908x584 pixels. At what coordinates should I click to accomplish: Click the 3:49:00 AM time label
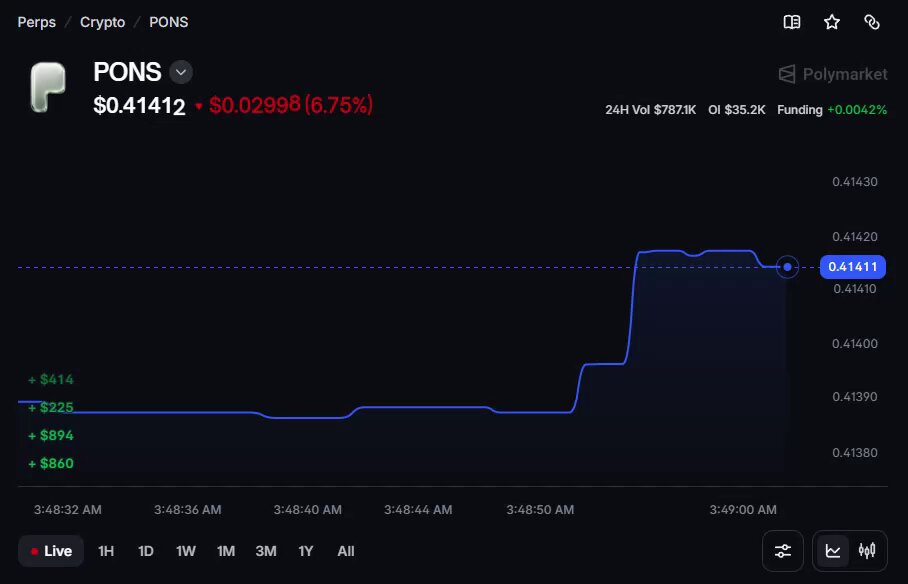pos(743,510)
